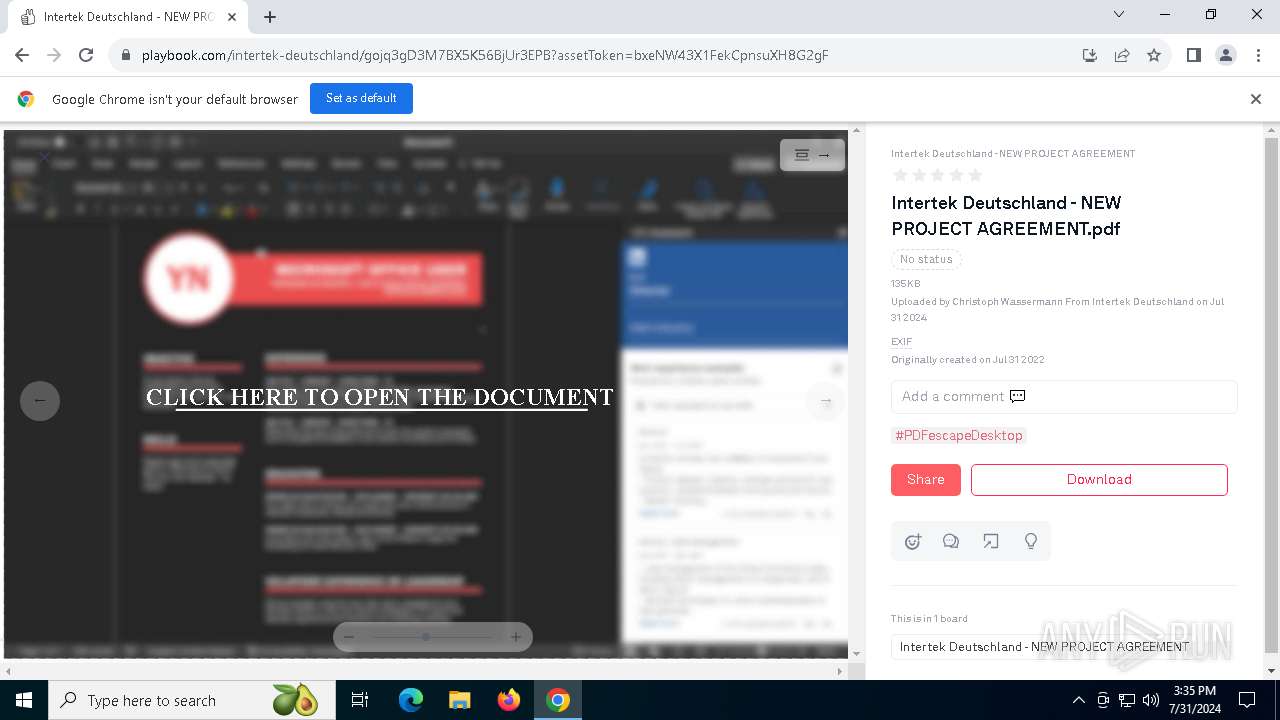Click the install app icon in address bar
Image resolution: width=1280 pixels, height=720 pixels.
click(1090, 55)
